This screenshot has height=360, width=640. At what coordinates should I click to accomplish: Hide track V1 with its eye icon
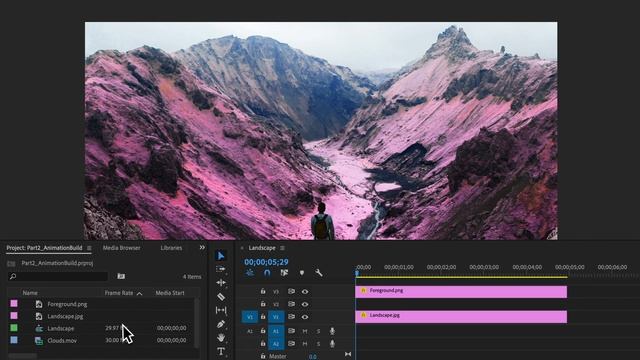click(x=305, y=317)
